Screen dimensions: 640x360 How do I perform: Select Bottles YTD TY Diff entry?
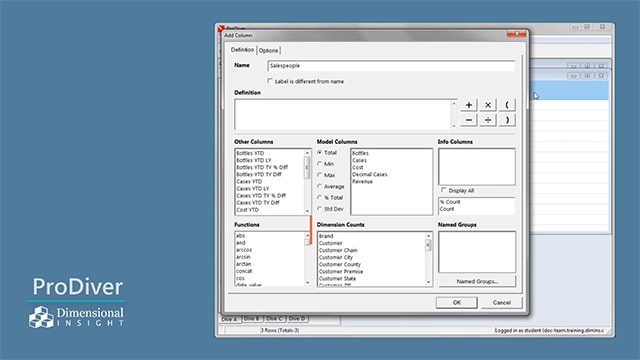259,174
